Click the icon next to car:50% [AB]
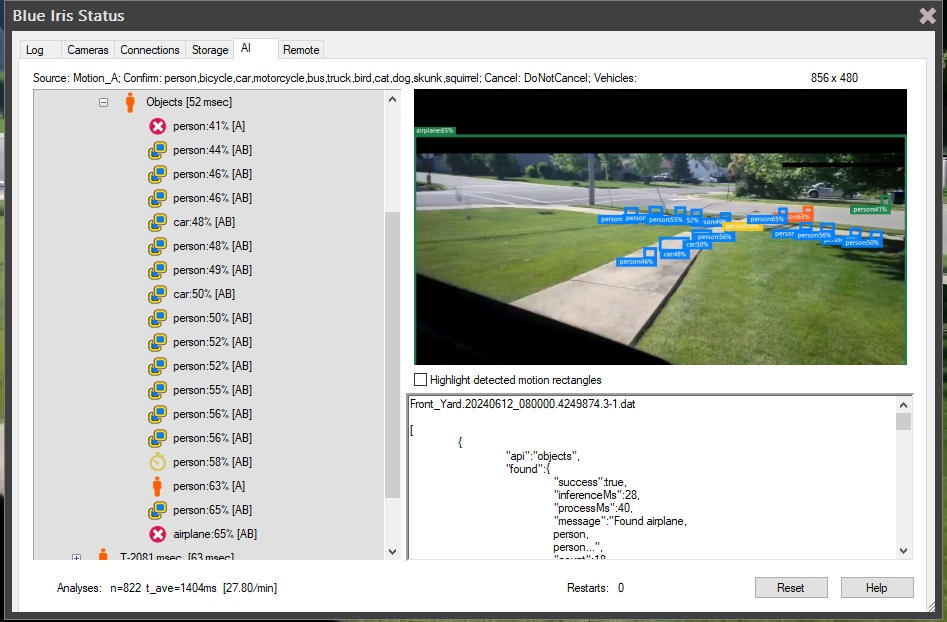Screen dimensions: 947x622 point(158,294)
